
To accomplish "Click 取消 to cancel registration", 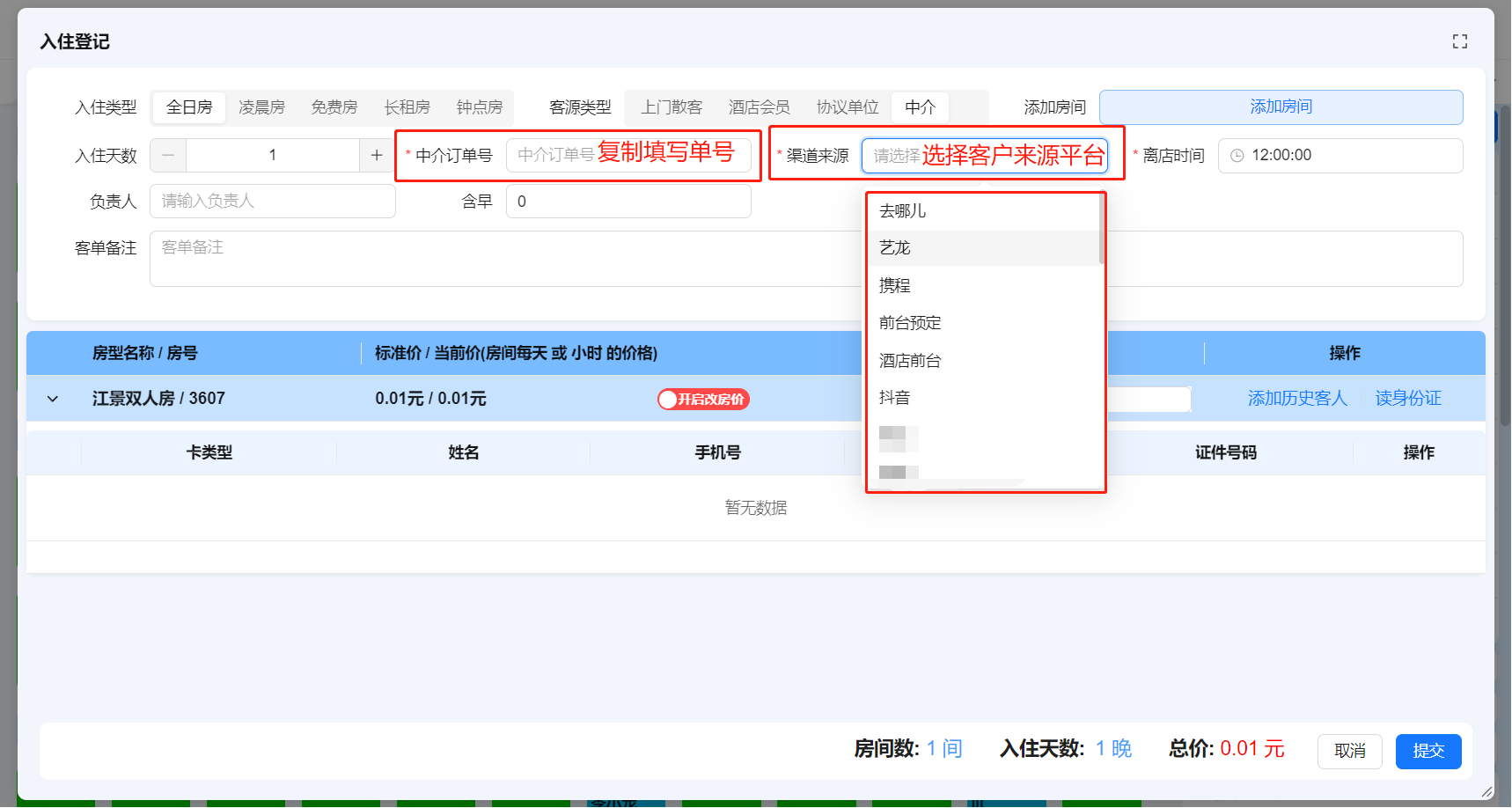I will click(1349, 751).
